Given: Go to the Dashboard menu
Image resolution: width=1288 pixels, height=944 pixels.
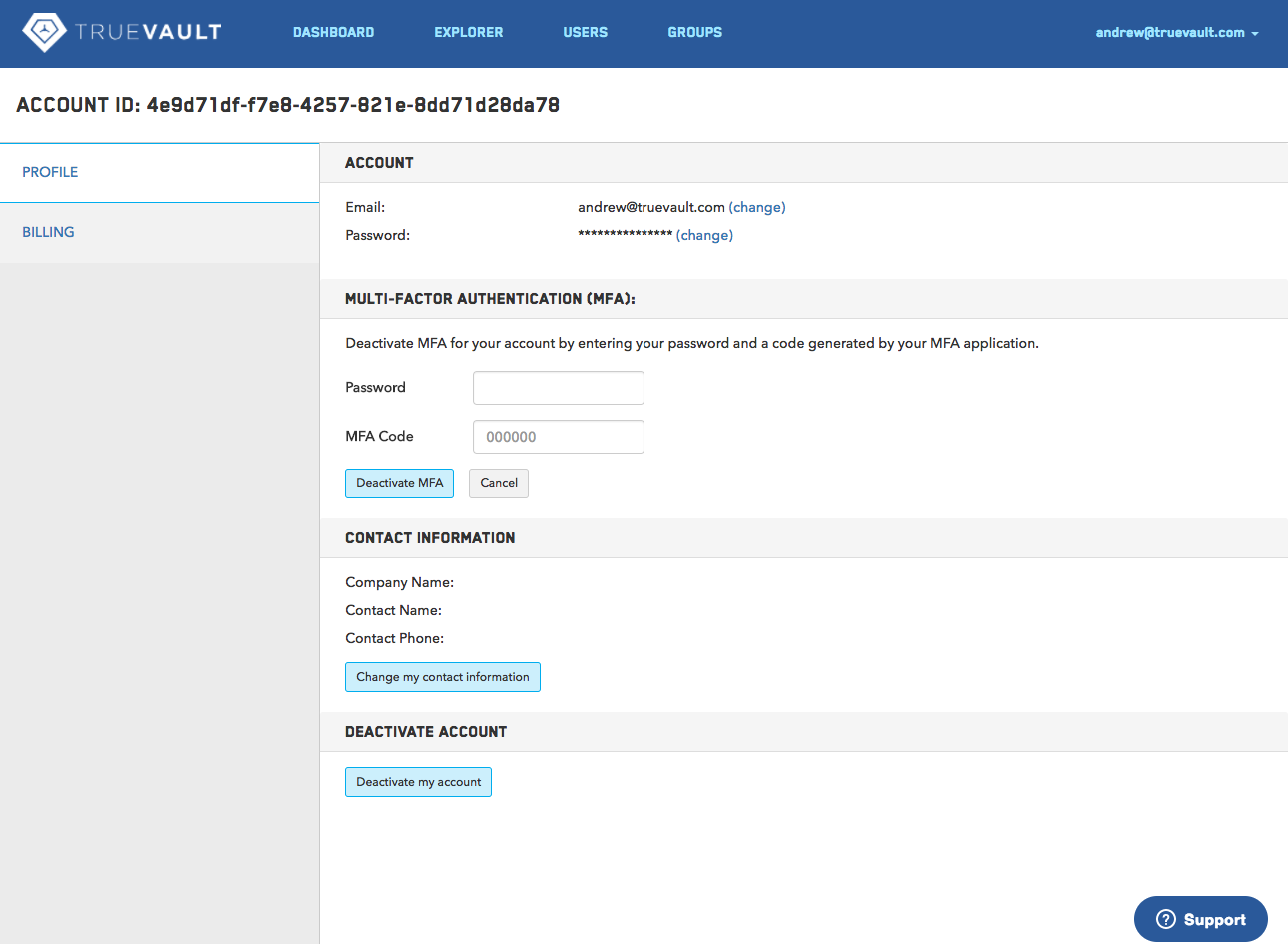Looking at the screenshot, I should 333,32.
